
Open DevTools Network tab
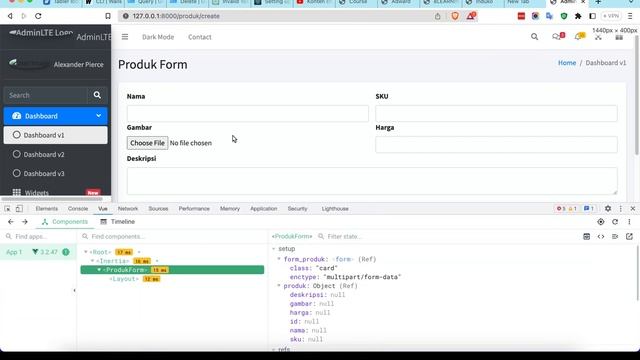pos(128,209)
